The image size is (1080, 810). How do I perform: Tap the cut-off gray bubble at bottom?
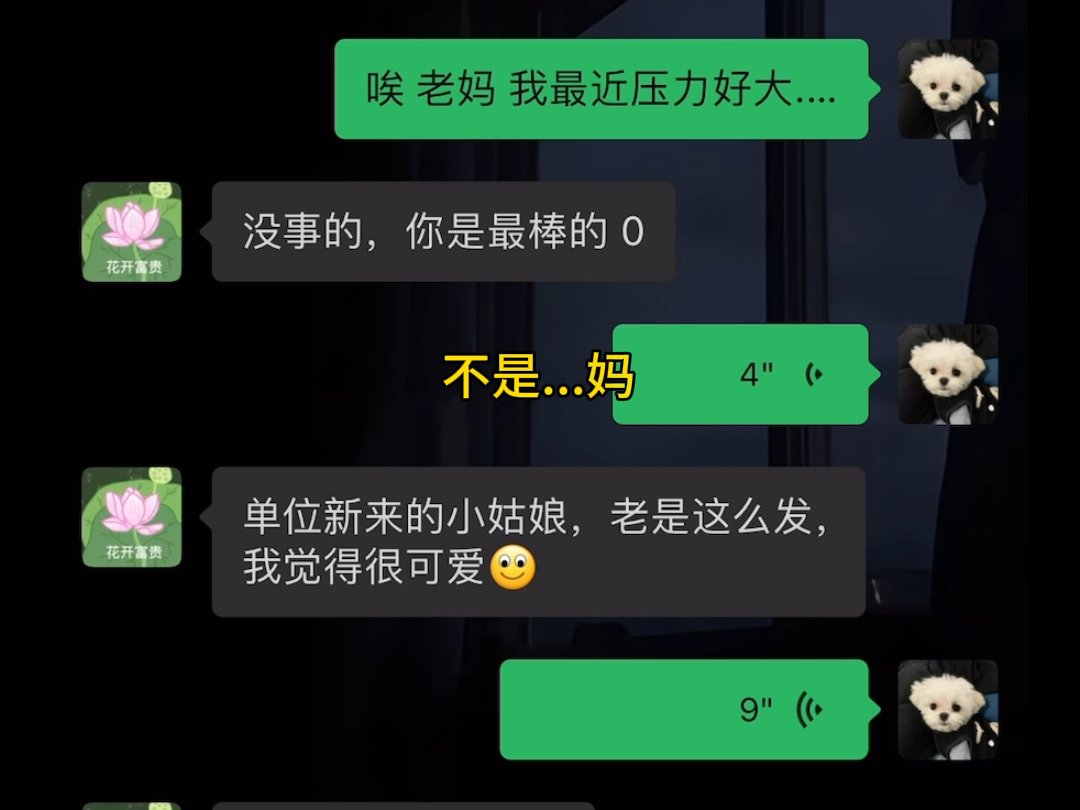(x=403, y=806)
